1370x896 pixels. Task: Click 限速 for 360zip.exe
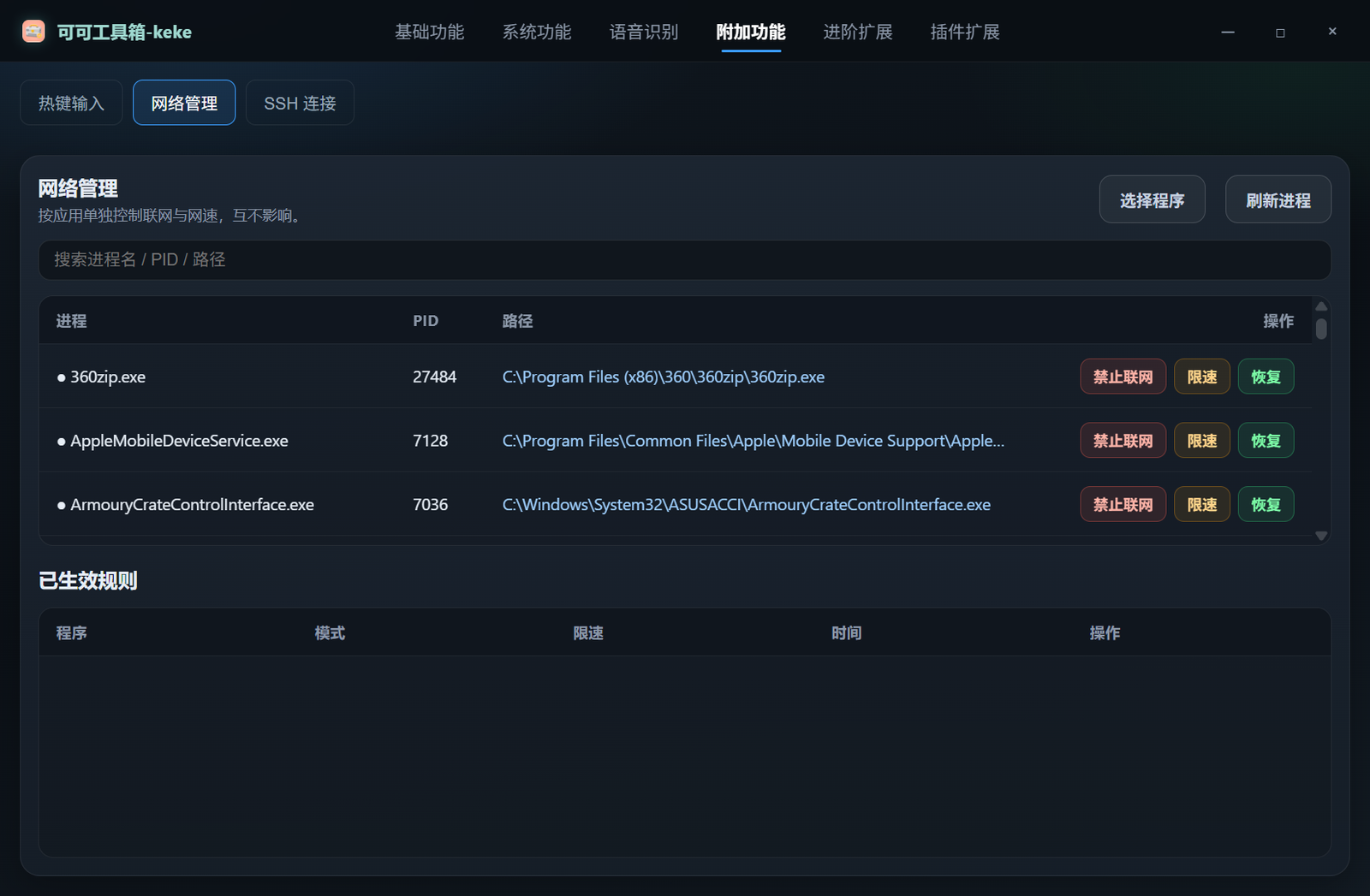[1202, 377]
